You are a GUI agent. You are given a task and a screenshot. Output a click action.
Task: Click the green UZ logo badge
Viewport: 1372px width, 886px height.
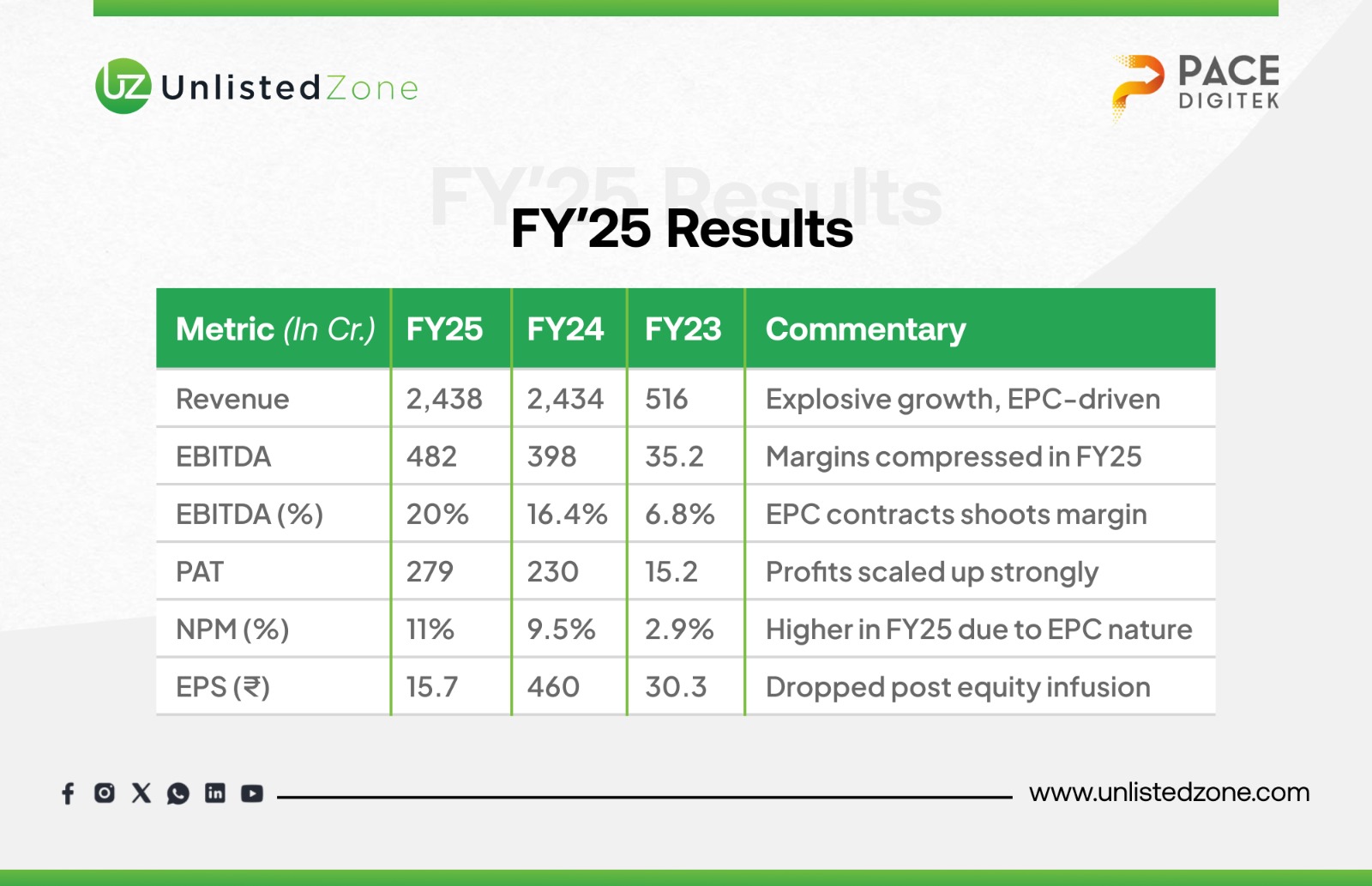click(123, 87)
